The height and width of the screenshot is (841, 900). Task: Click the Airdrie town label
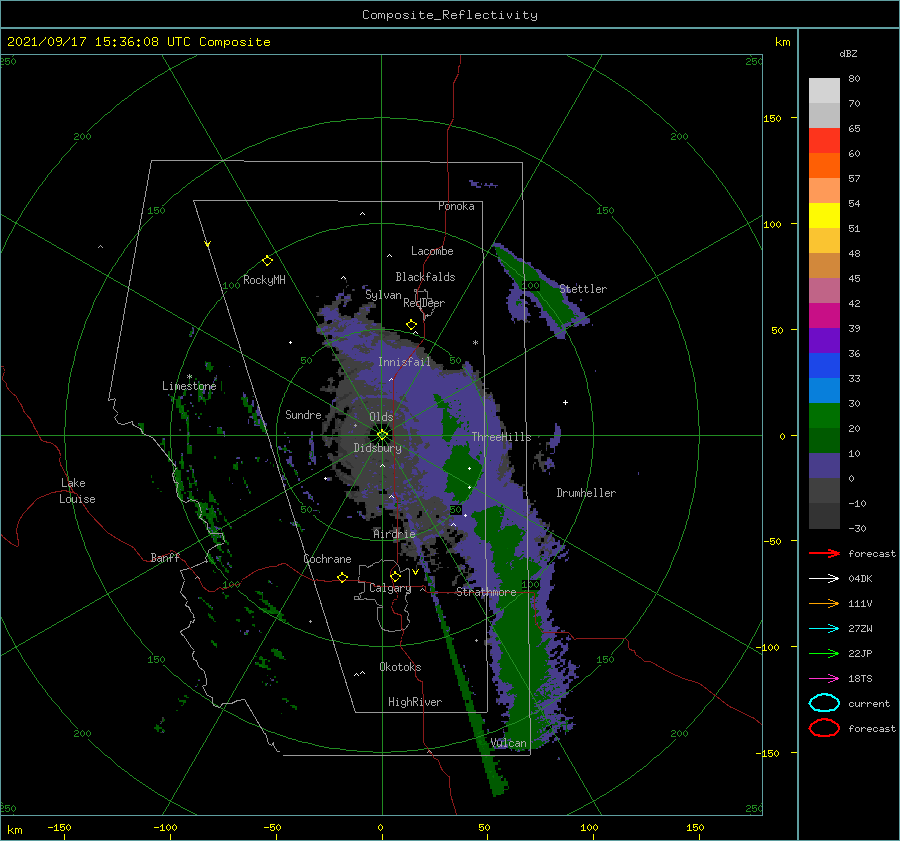tap(394, 534)
